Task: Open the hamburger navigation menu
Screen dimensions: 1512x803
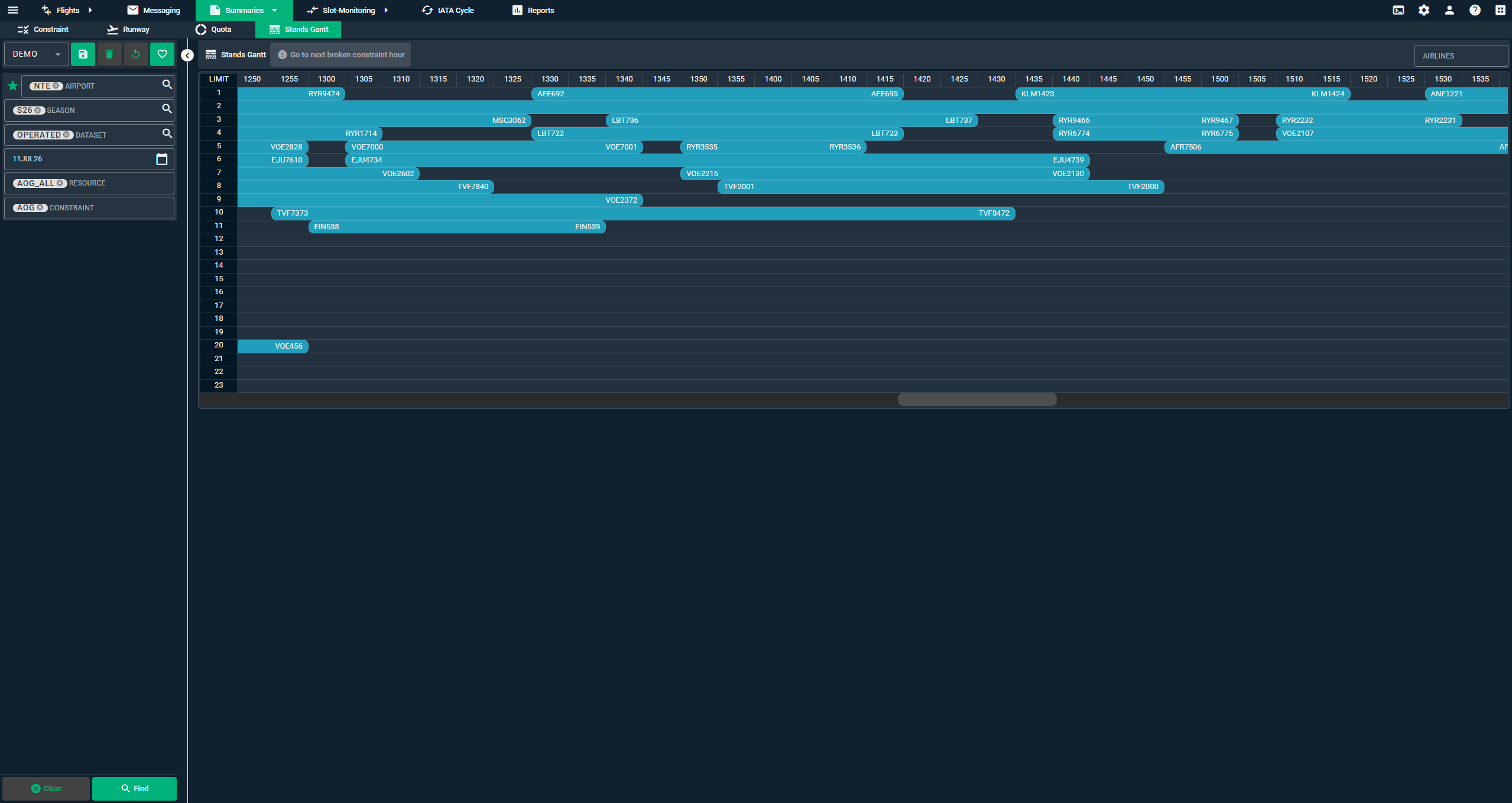Action: coord(12,10)
